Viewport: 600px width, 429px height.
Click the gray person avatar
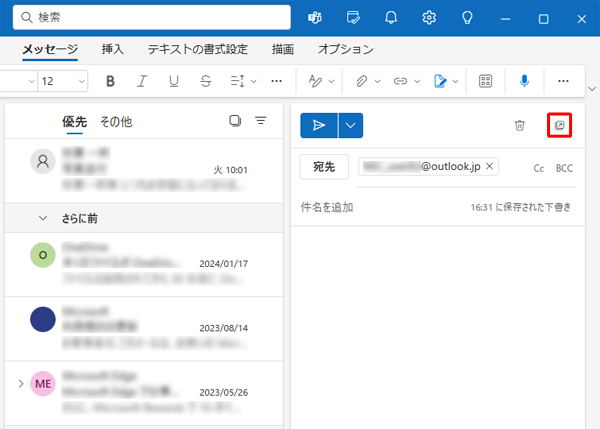click(x=43, y=161)
